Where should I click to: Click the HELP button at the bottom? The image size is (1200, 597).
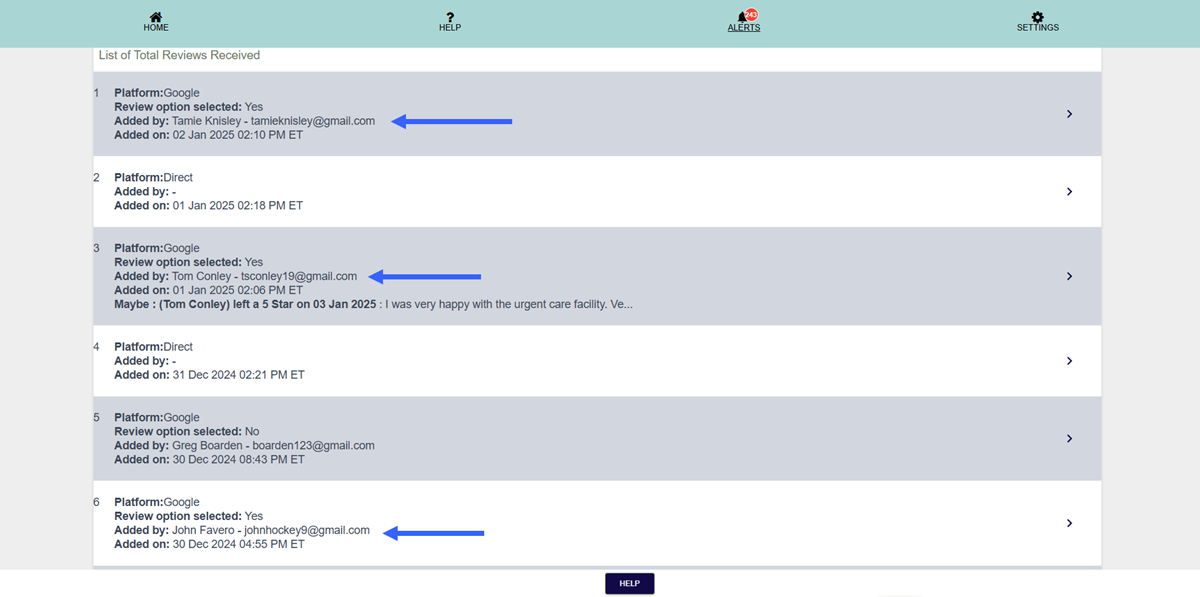tap(629, 583)
